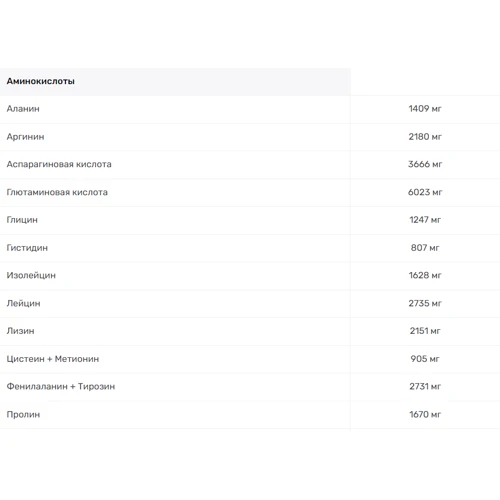Select the Изолейцин row label

click(x=31, y=276)
